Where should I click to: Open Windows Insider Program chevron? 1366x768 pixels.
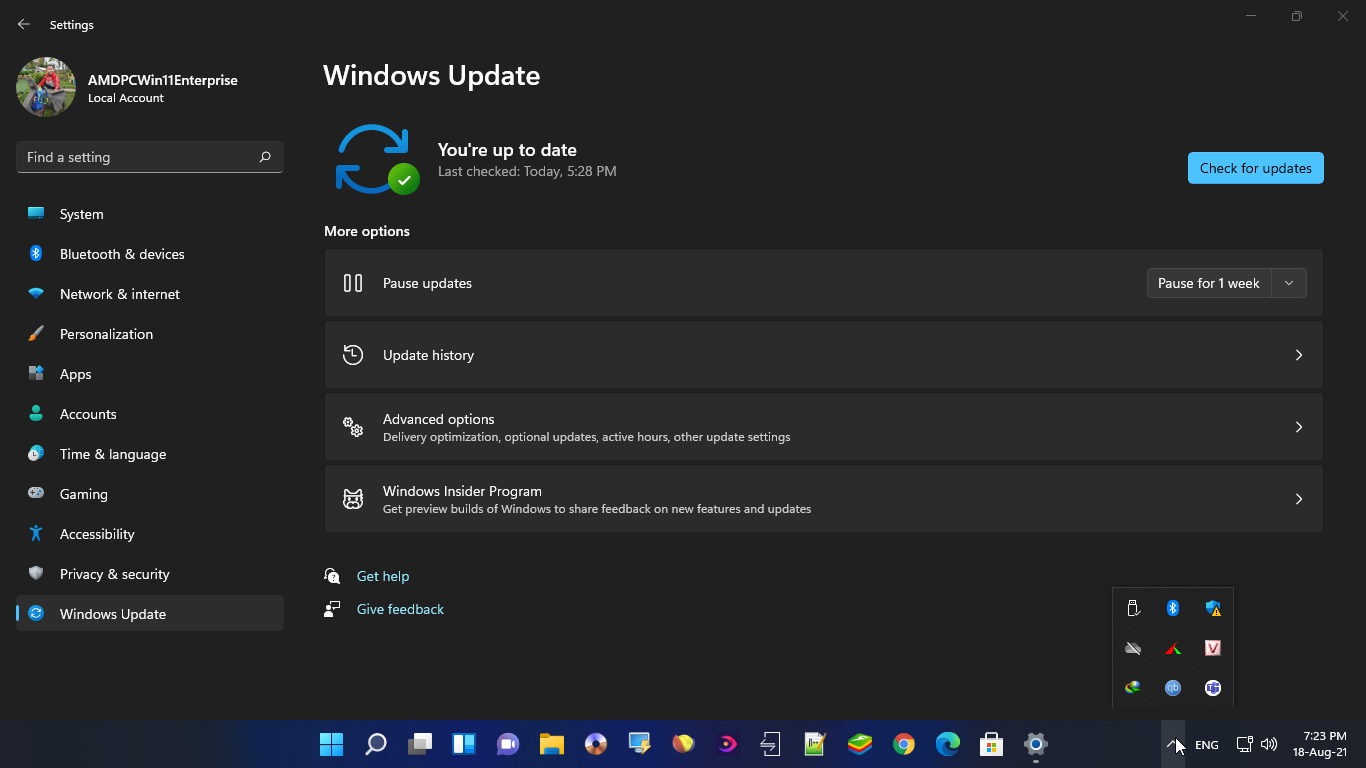click(1299, 499)
